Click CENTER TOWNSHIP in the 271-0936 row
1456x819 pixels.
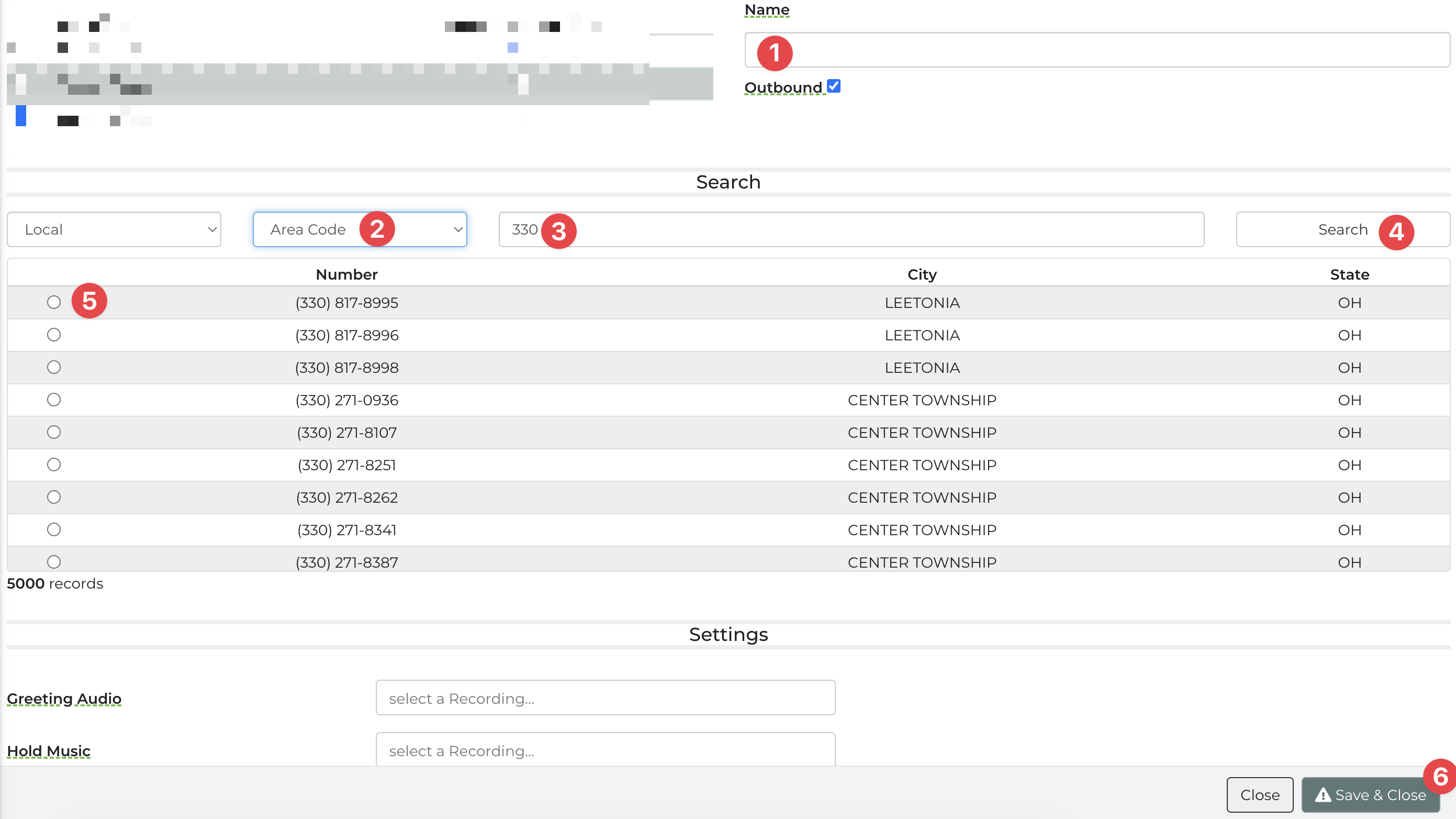tap(922, 401)
